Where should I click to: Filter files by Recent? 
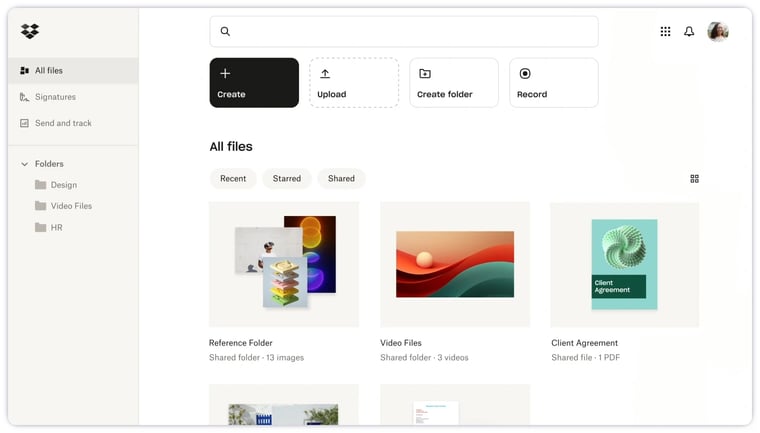pos(233,179)
